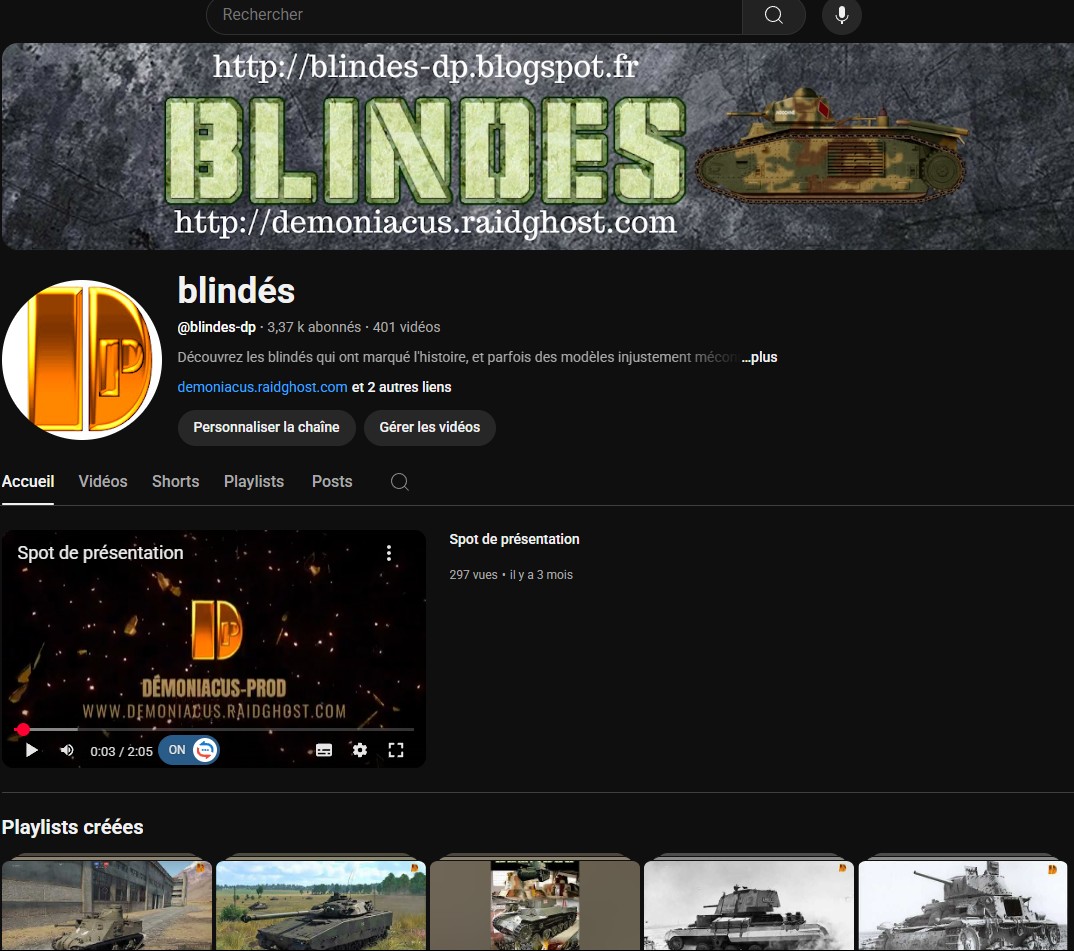Open the narrow-image third playlist thumbnail

pos(535,904)
